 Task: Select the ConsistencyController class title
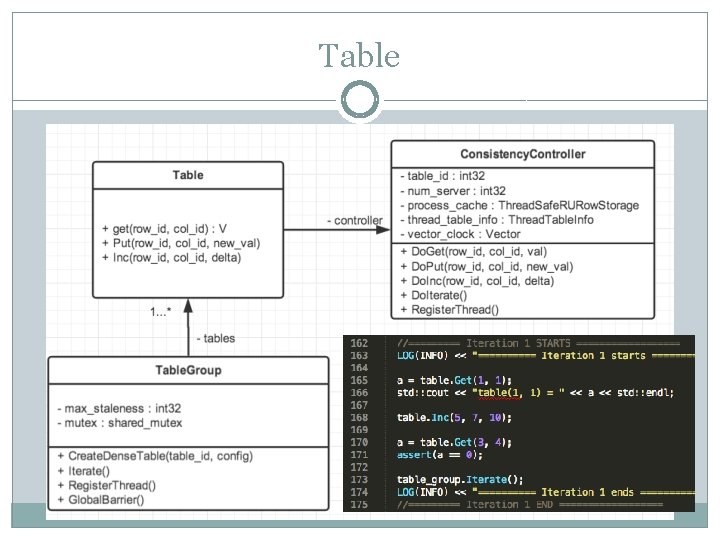523,154
